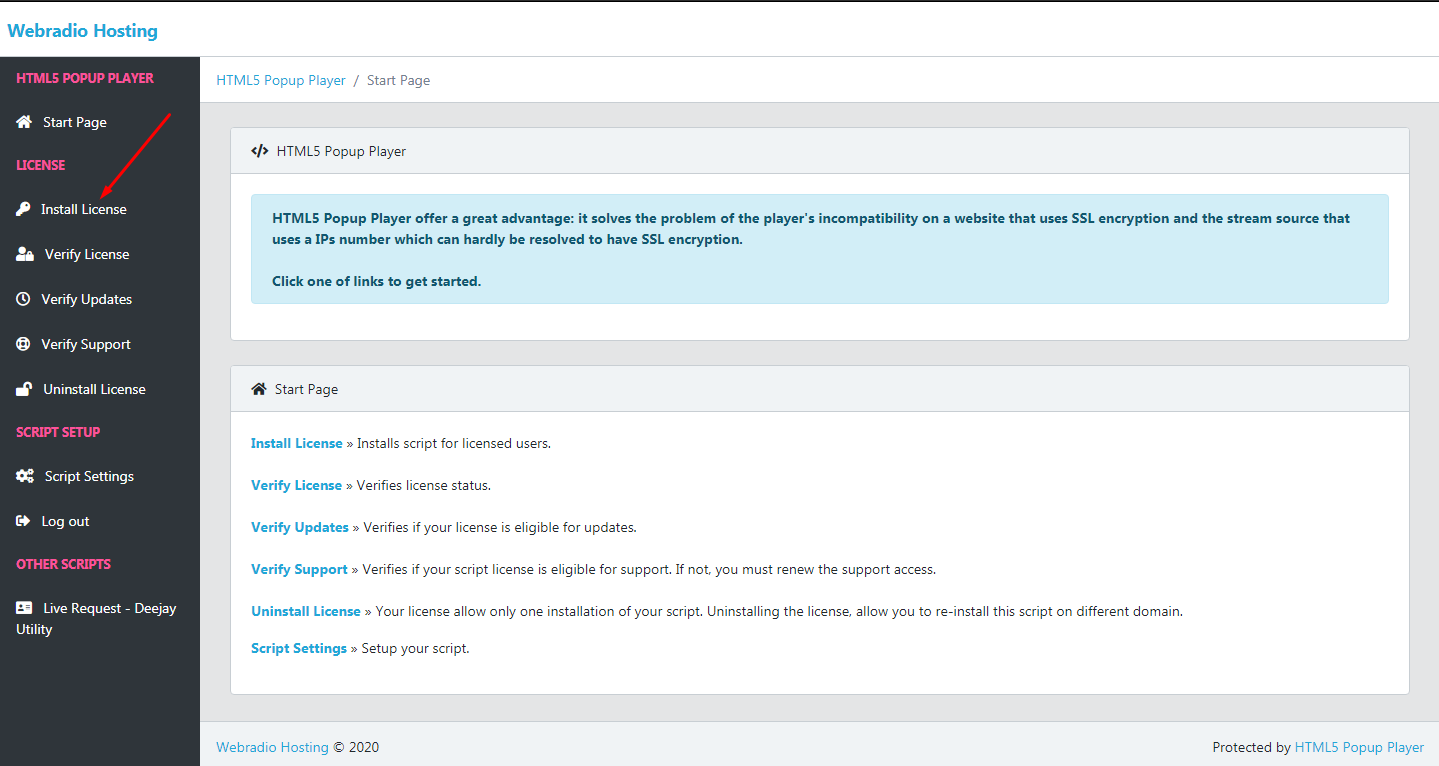
Task: Click the user-lock icon beside Verify License
Action: pos(25,254)
